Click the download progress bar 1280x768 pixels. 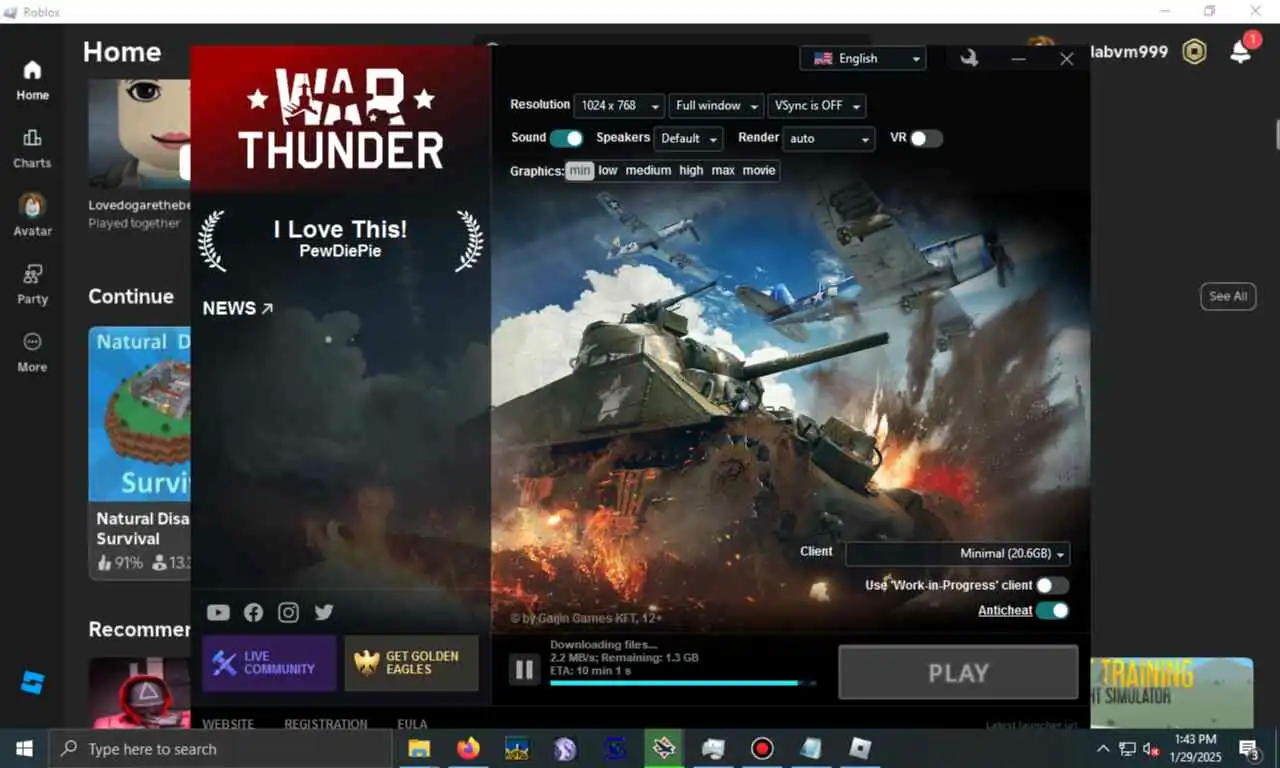click(683, 683)
